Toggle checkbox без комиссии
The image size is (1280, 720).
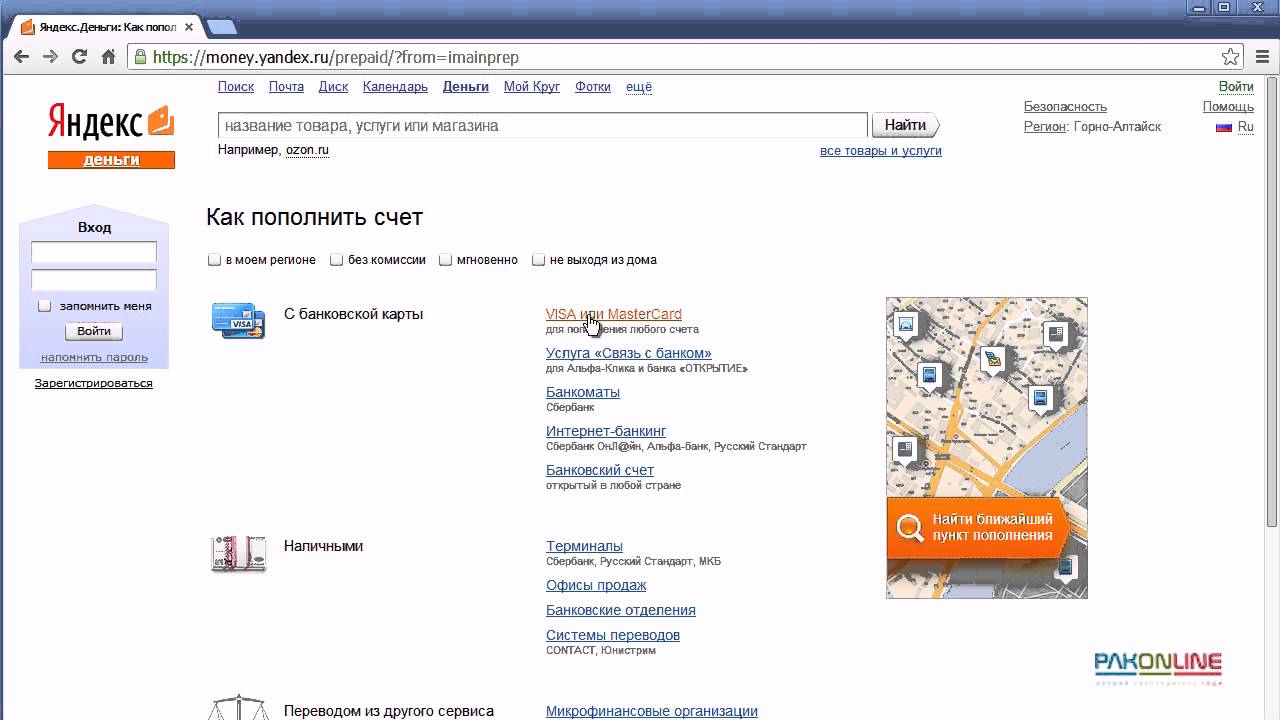pyautogui.click(x=337, y=260)
